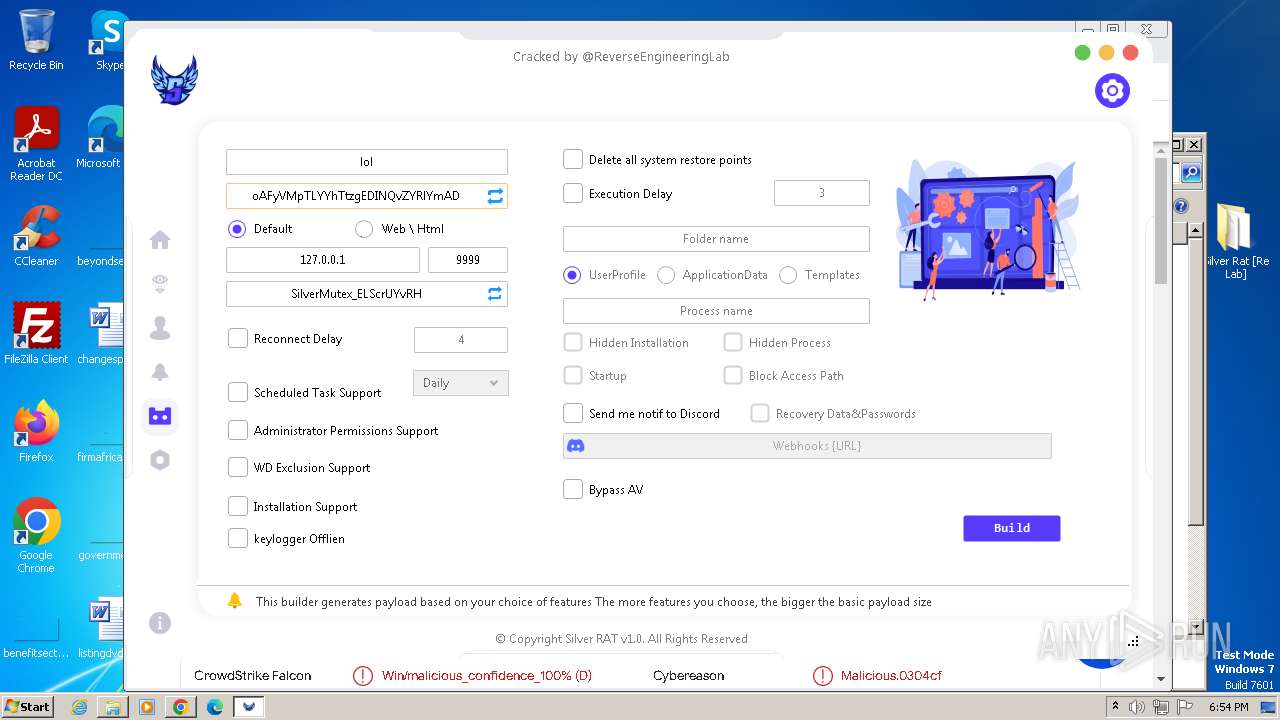Regenerate the key with refresh icon
Screen dimensions: 1280x720
tap(495, 196)
